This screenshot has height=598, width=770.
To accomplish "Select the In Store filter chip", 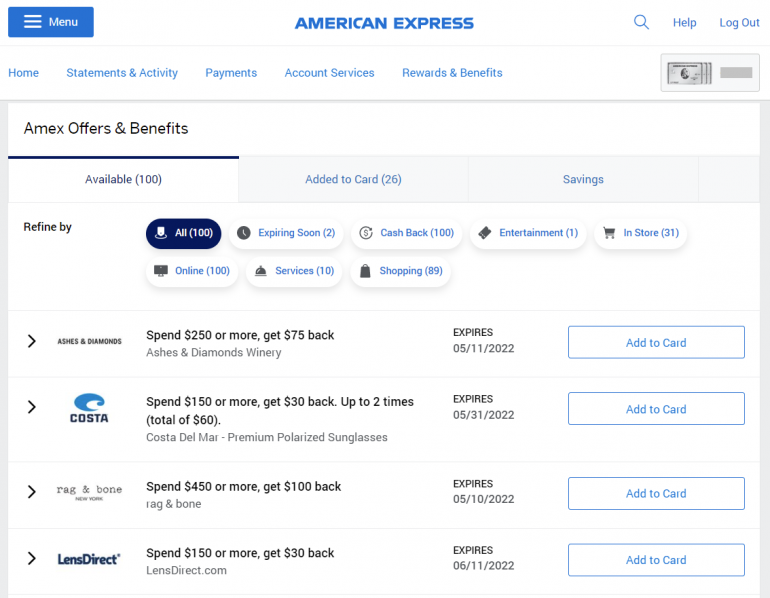I will pyautogui.click(x=640, y=233).
